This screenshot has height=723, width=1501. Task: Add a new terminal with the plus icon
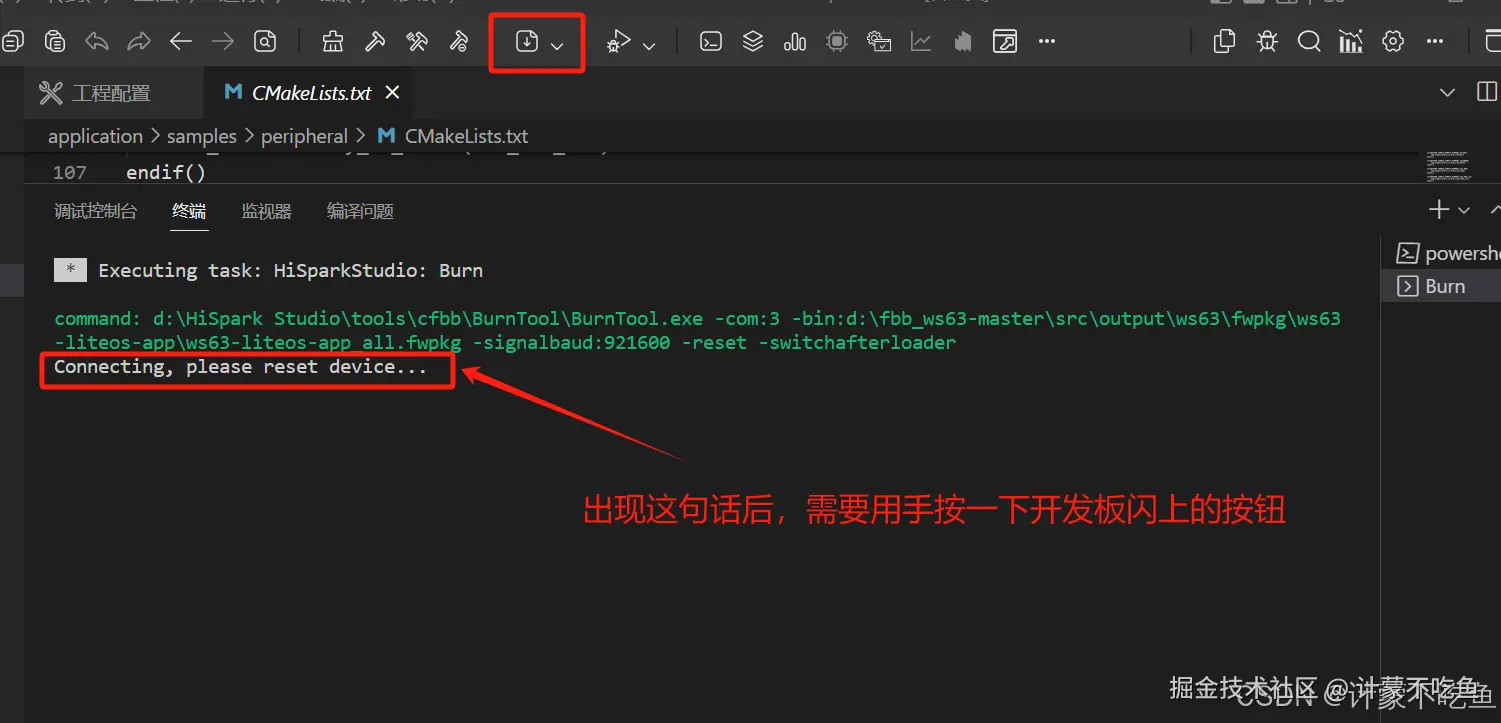click(x=1439, y=209)
